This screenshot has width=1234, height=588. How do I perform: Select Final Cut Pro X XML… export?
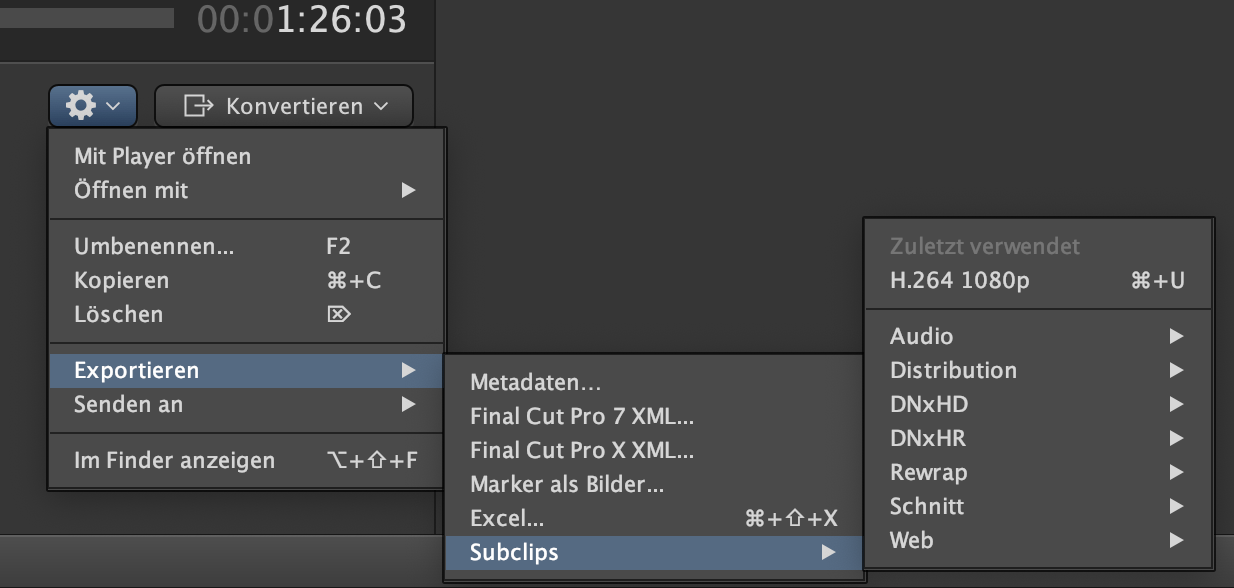click(x=653, y=450)
